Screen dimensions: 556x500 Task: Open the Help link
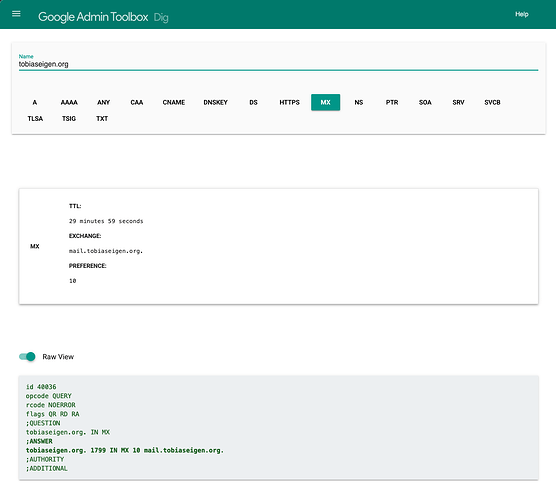tap(521, 14)
